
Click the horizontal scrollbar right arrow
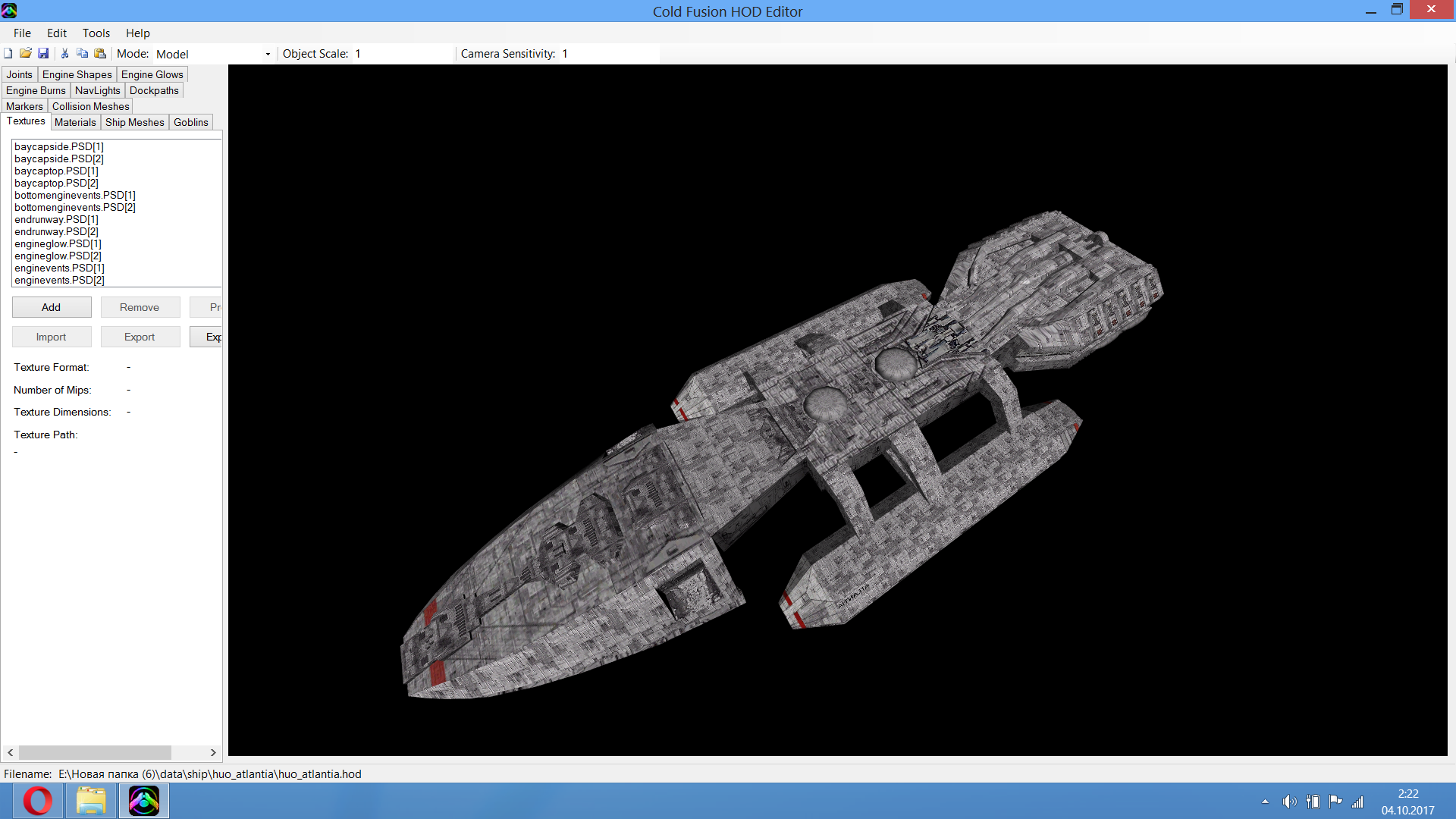pyautogui.click(x=213, y=752)
